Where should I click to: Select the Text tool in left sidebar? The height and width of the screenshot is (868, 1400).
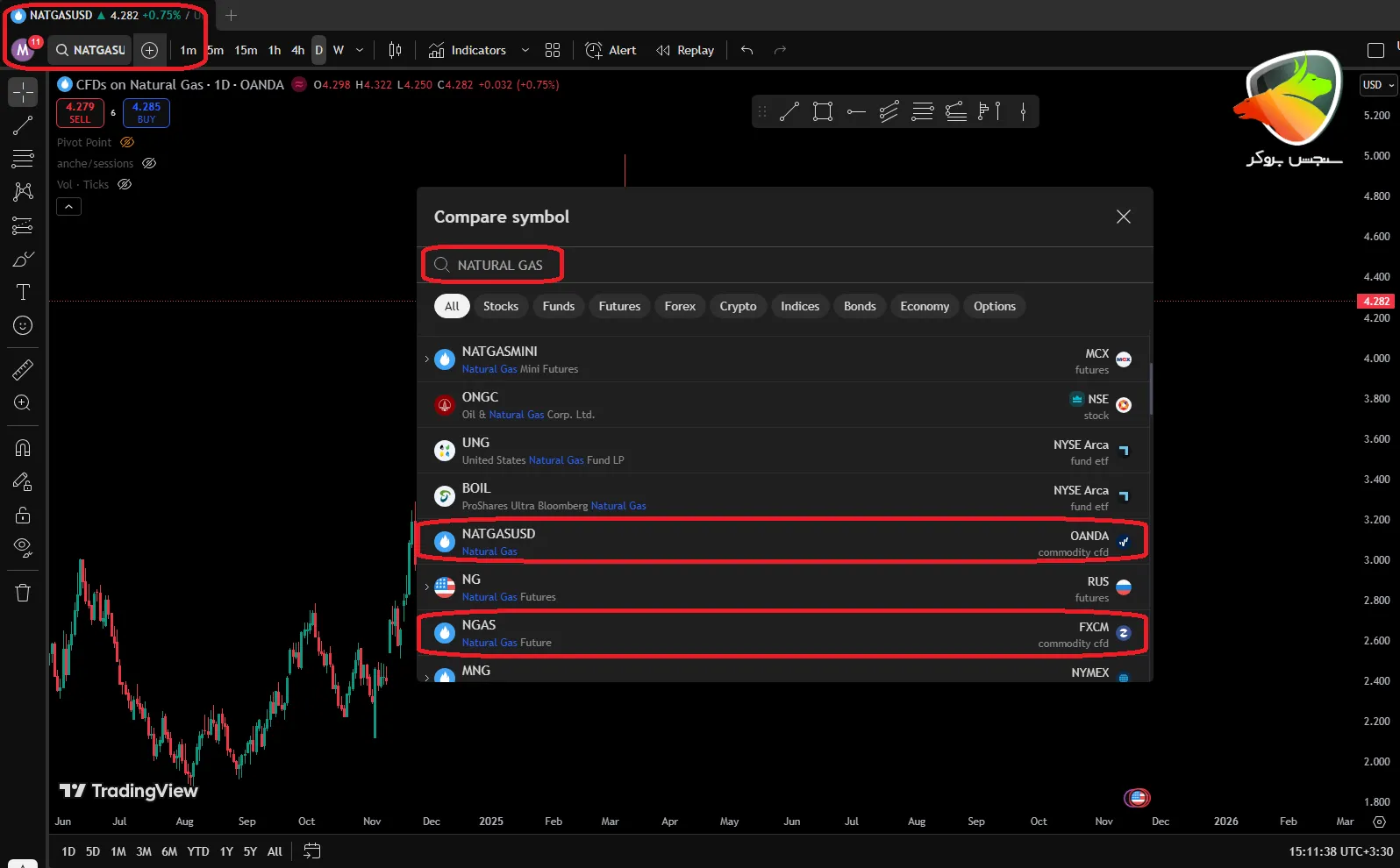(x=23, y=292)
